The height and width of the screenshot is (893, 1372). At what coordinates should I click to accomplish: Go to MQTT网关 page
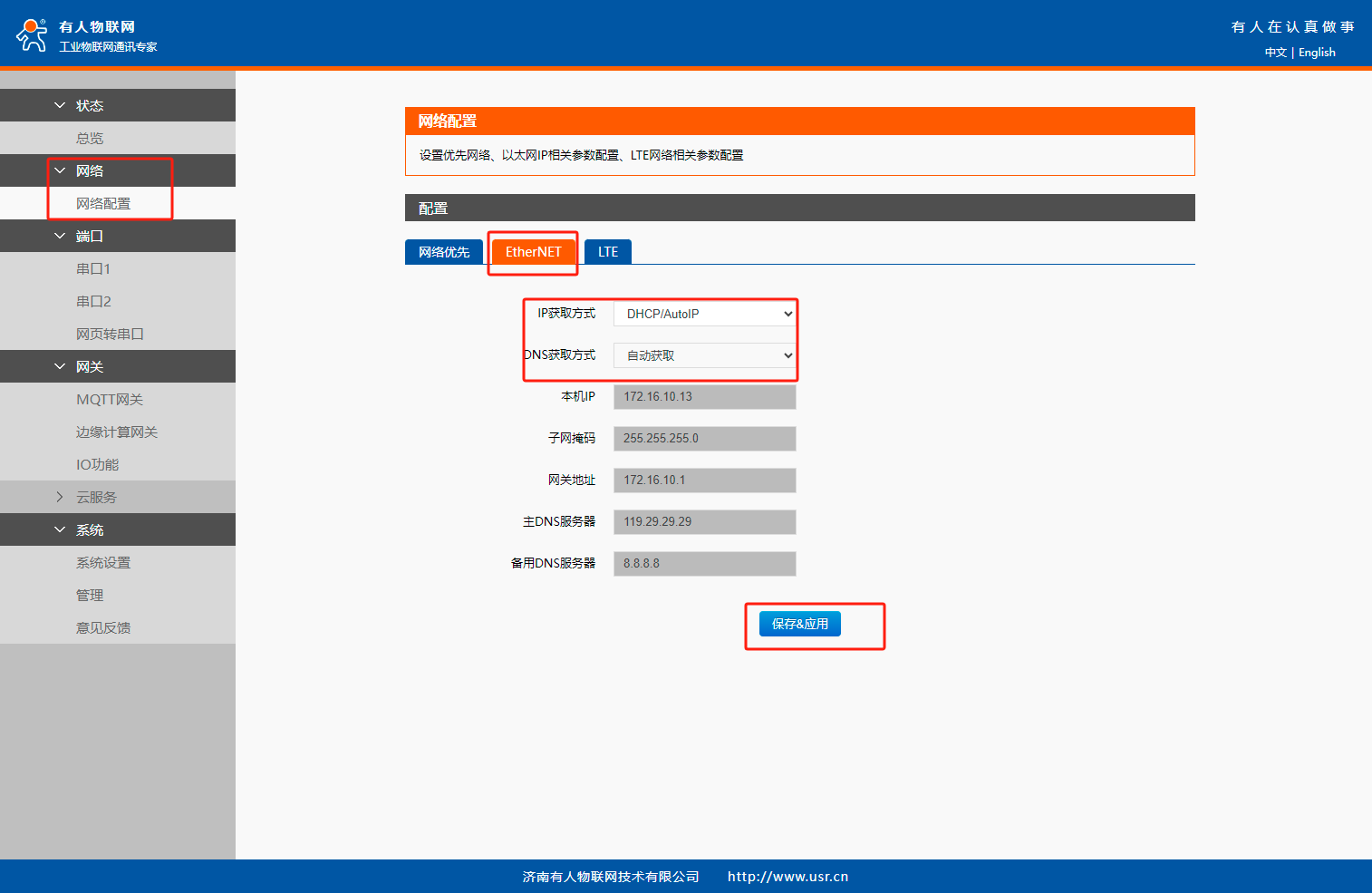110,399
